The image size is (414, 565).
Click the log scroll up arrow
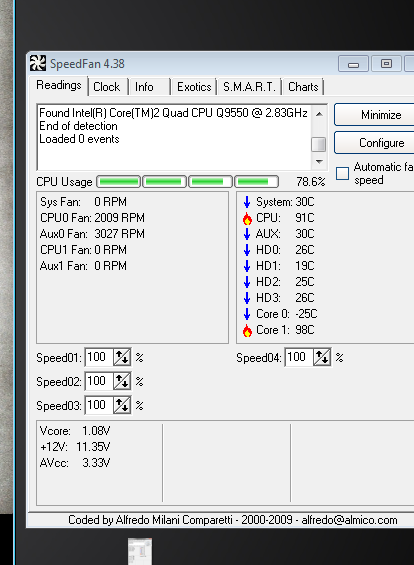319,114
